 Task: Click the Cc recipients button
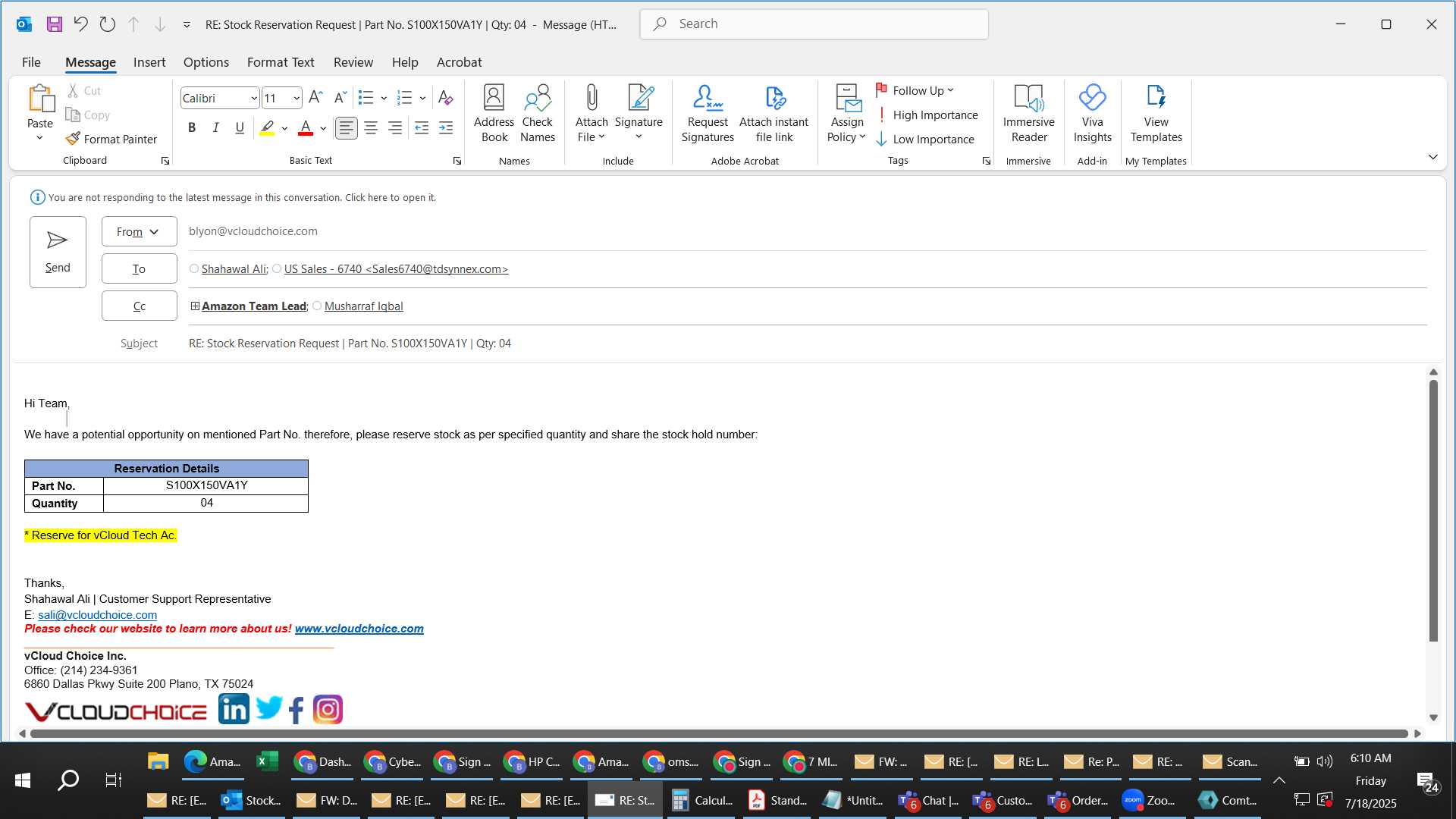140,306
